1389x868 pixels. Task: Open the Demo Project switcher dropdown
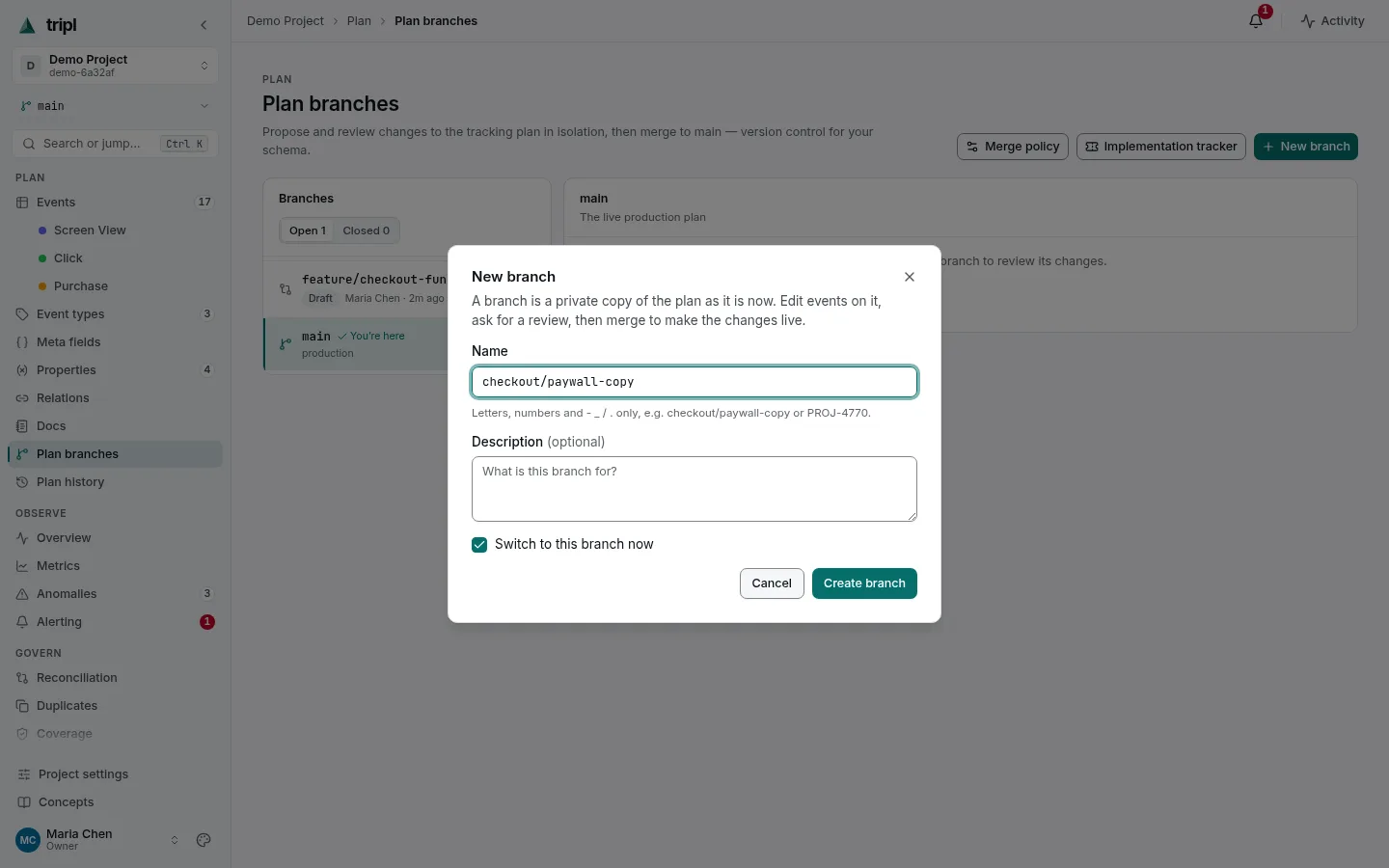tap(116, 66)
